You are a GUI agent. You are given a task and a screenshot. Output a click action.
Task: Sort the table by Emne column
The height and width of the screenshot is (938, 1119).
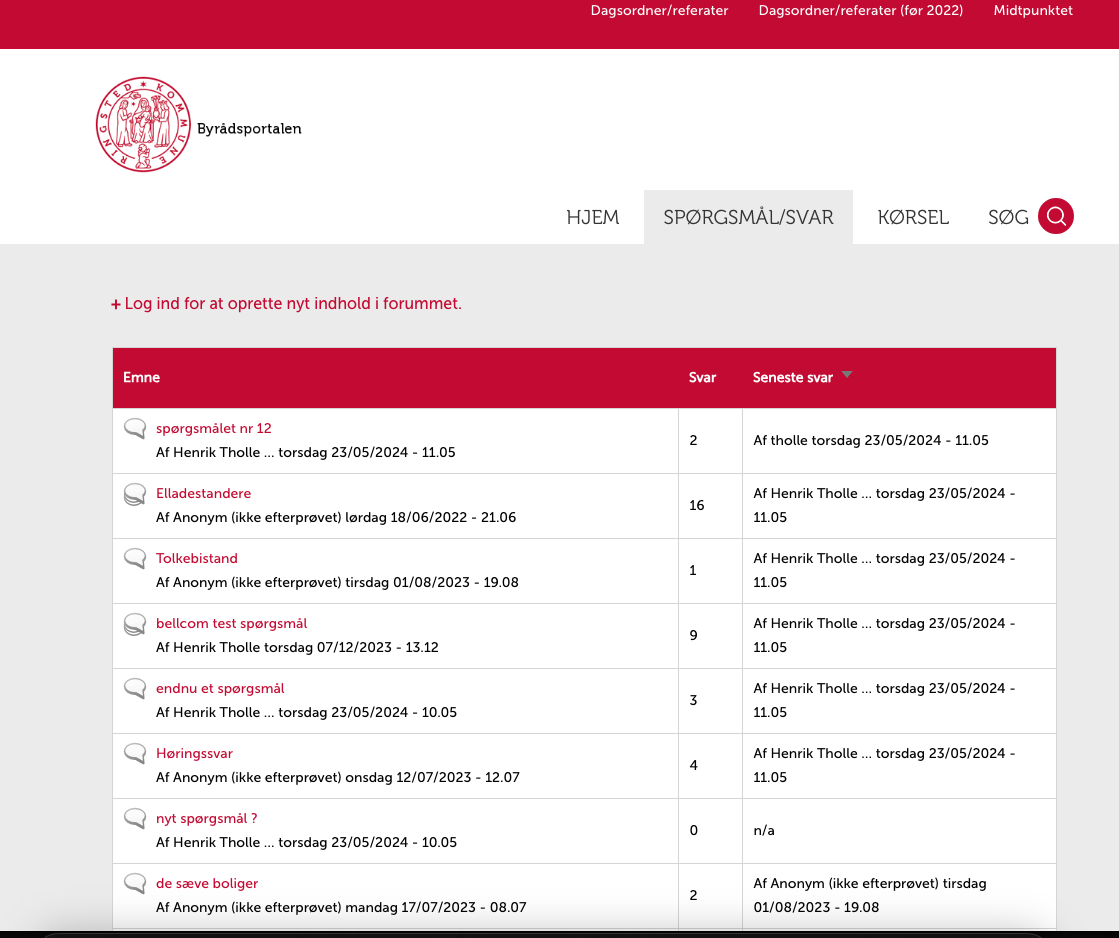tap(141, 378)
